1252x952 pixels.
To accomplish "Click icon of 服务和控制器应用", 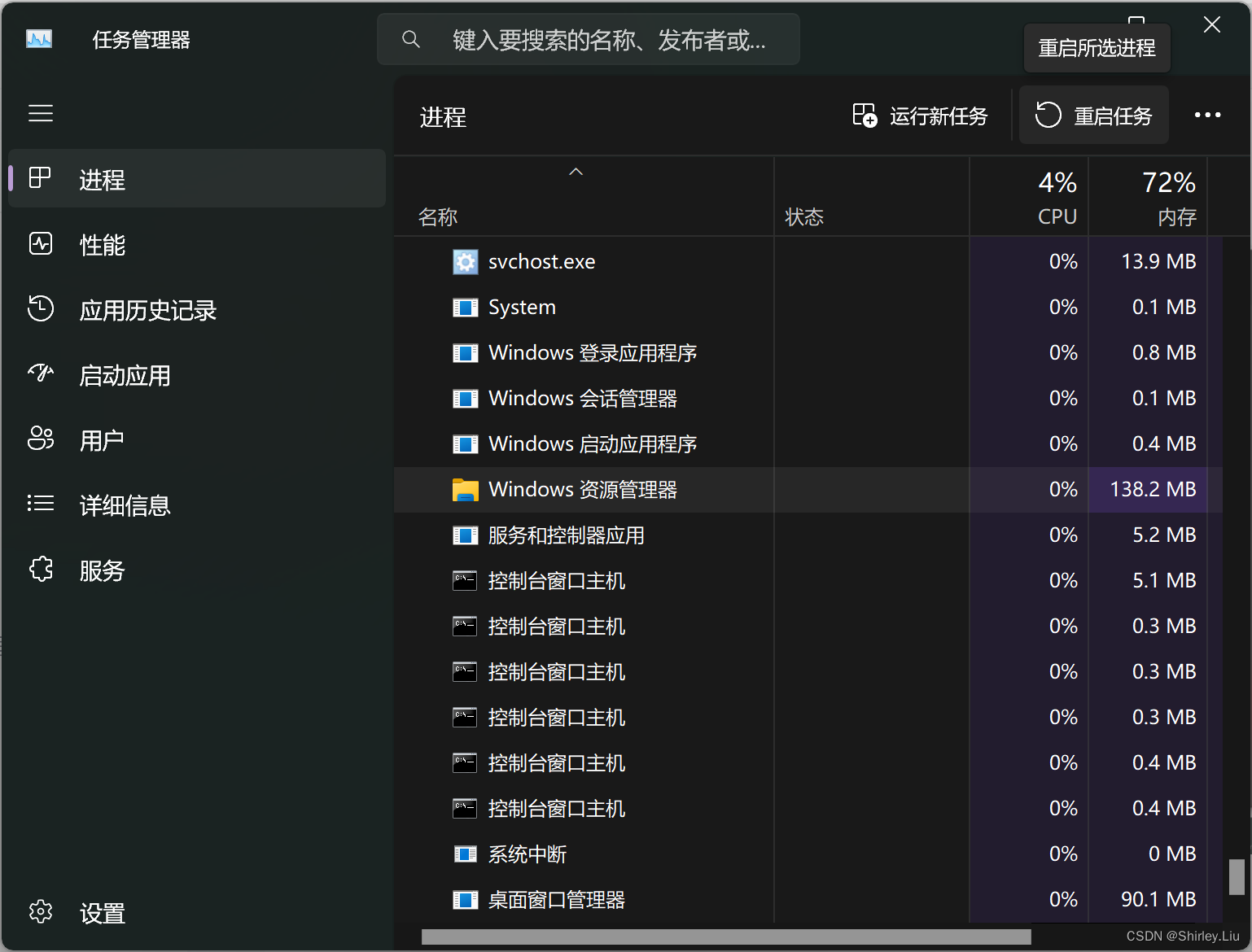I will (x=466, y=535).
